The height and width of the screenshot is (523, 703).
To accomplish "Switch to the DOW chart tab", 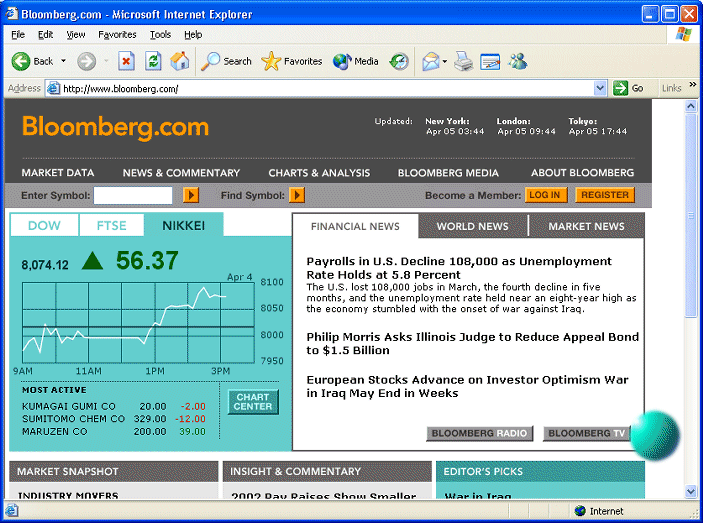I will click(44, 225).
